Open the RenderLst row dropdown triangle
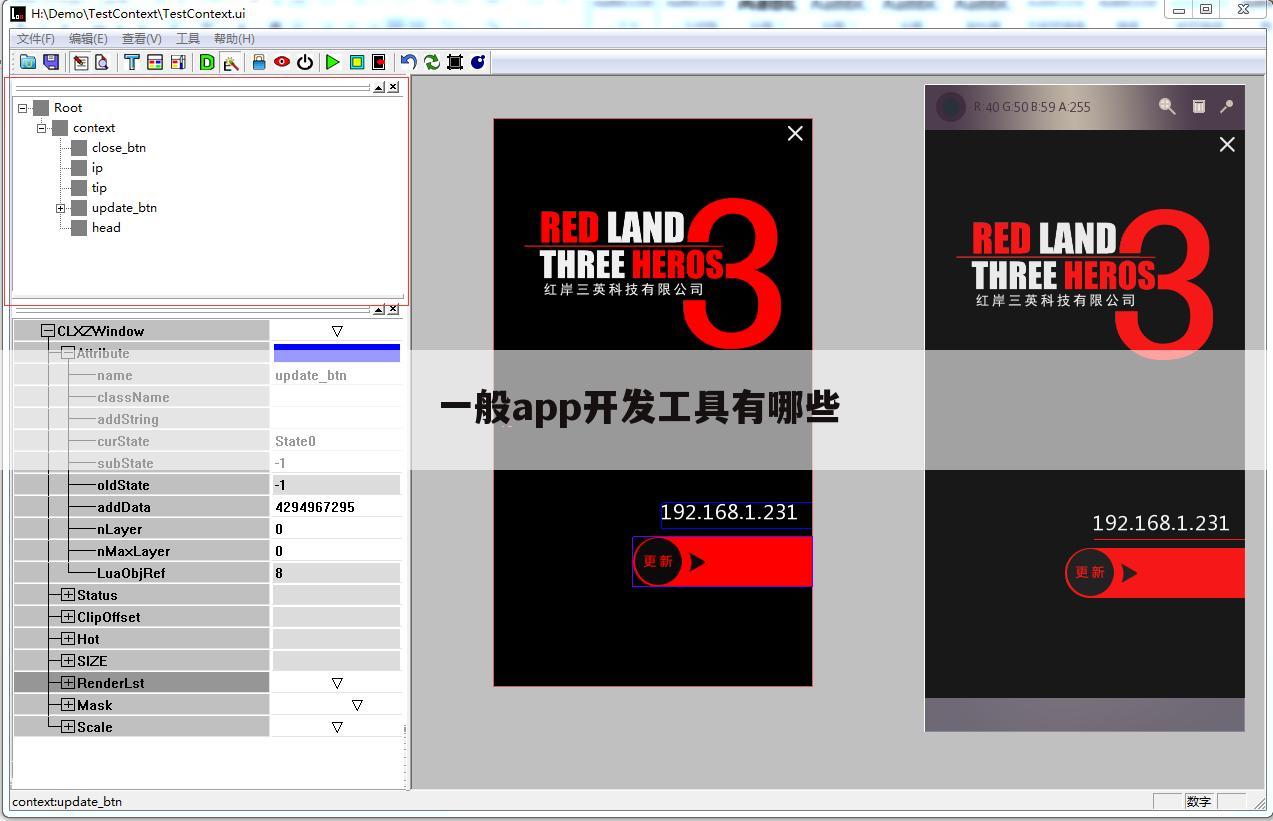 click(x=337, y=683)
